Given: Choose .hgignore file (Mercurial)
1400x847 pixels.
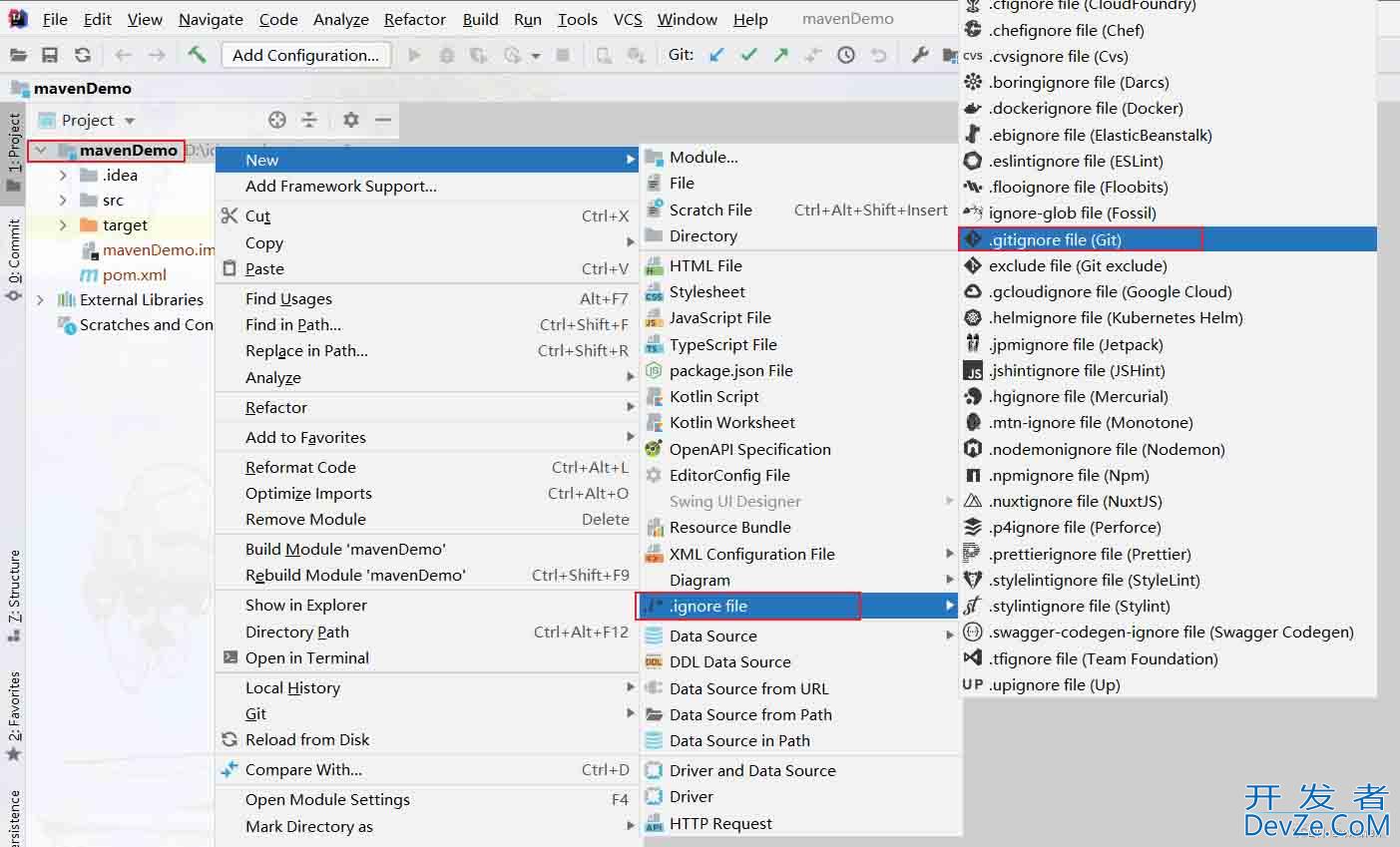Looking at the screenshot, I should tap(1167, 396).
